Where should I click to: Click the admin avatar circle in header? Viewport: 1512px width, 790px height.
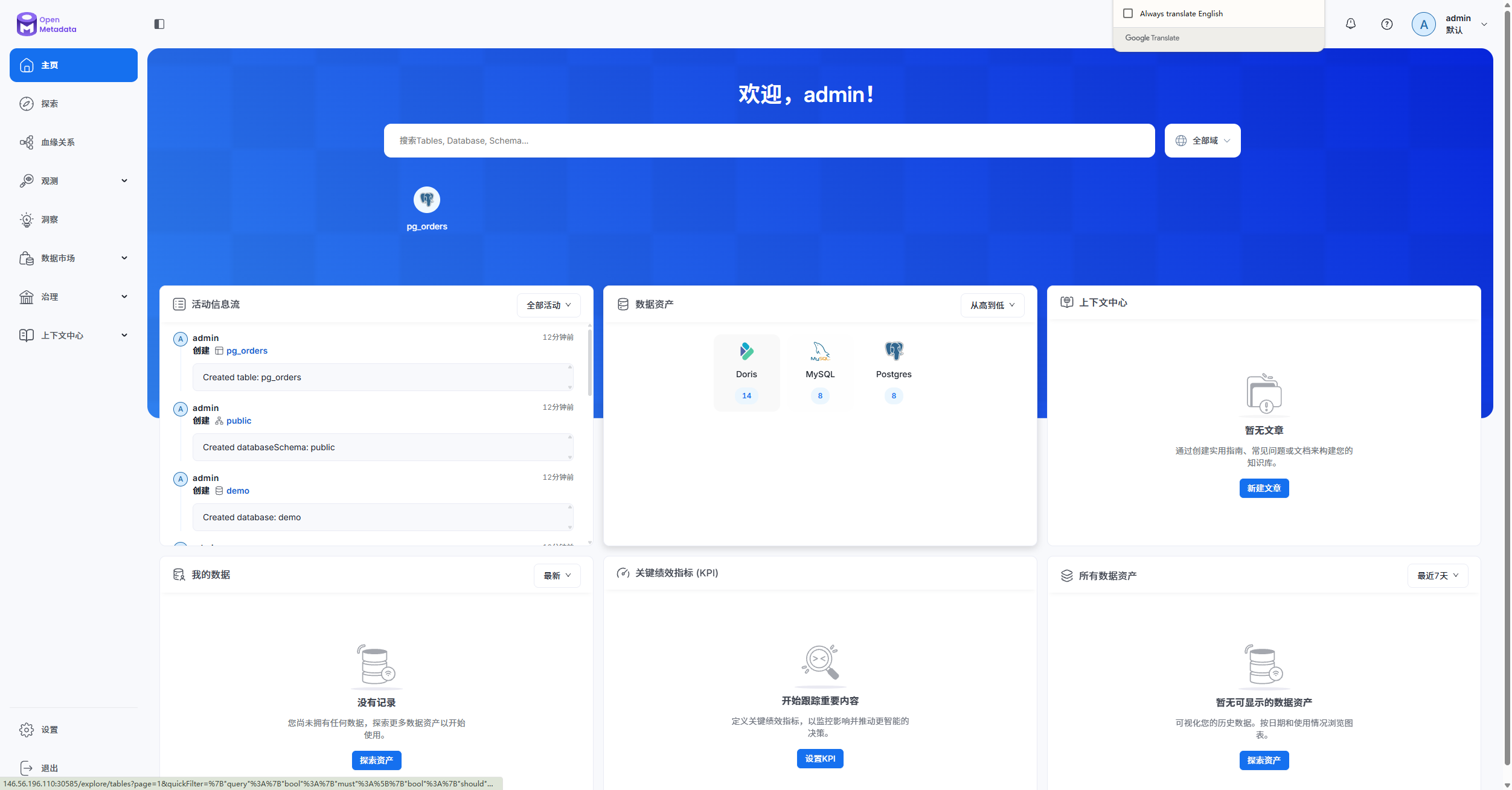1424,24
